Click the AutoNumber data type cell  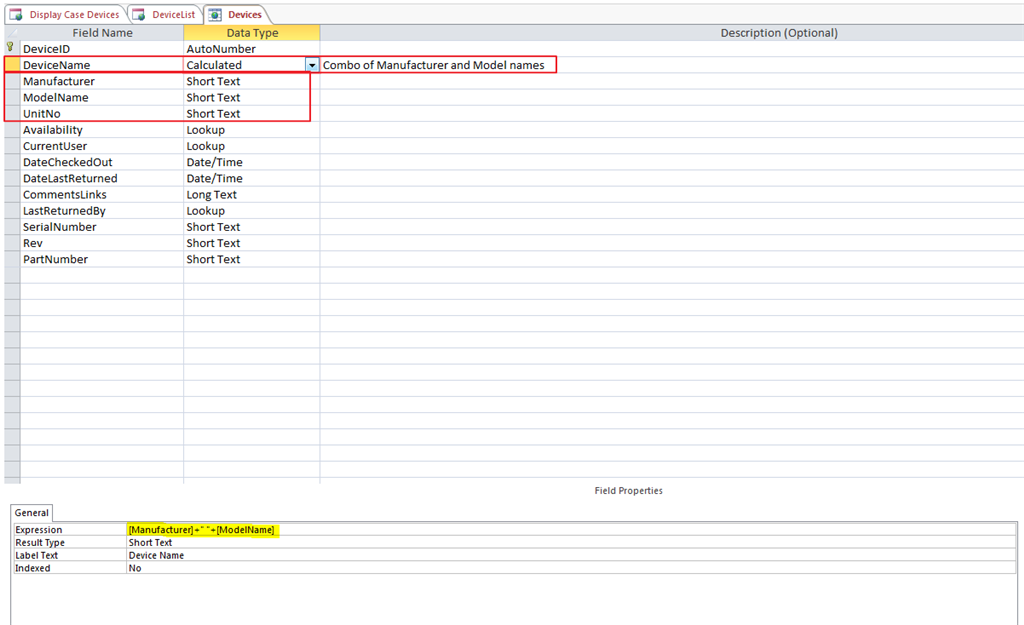[x=251, y=49]
